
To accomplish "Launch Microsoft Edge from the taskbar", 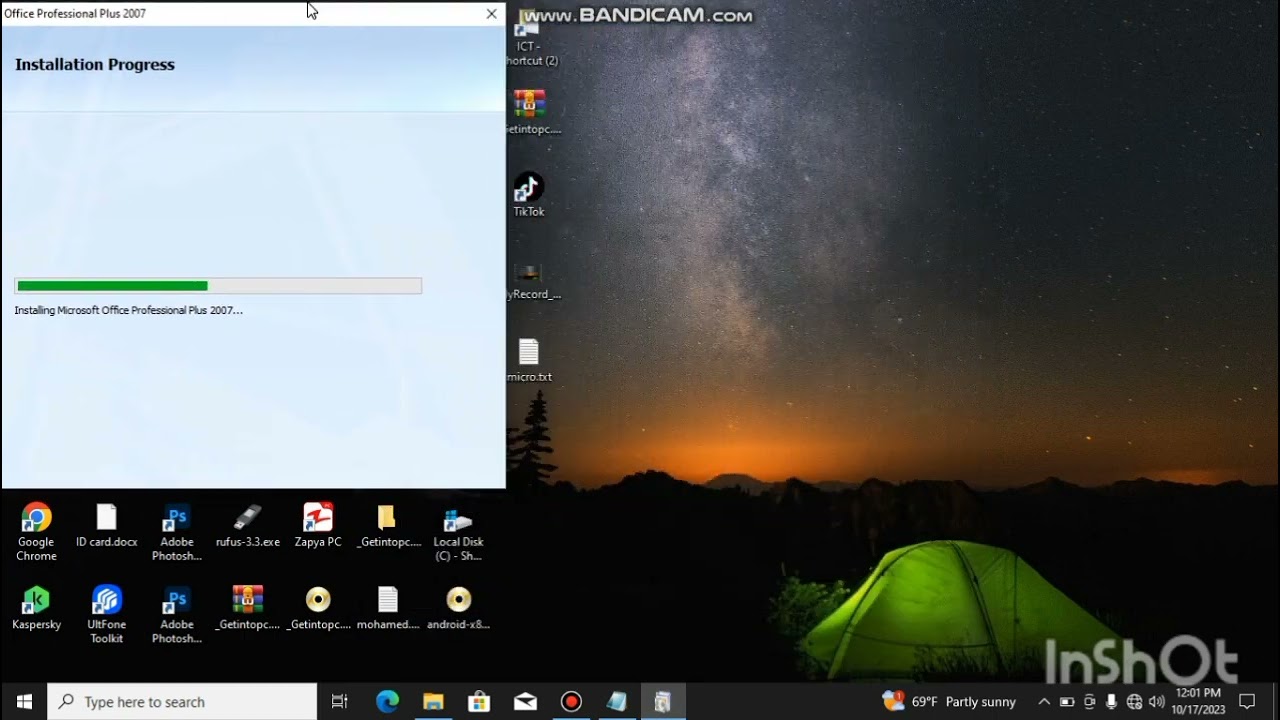I will (387, 702).
